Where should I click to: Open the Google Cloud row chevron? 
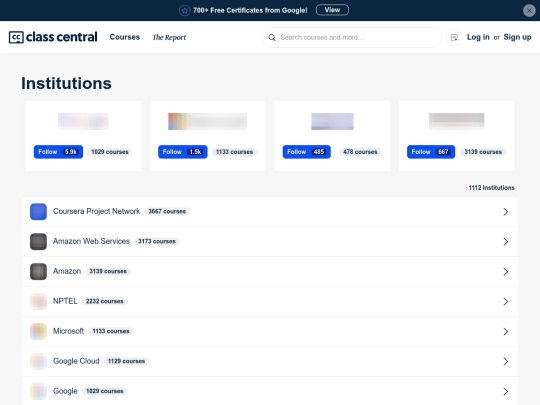point(506,362)
